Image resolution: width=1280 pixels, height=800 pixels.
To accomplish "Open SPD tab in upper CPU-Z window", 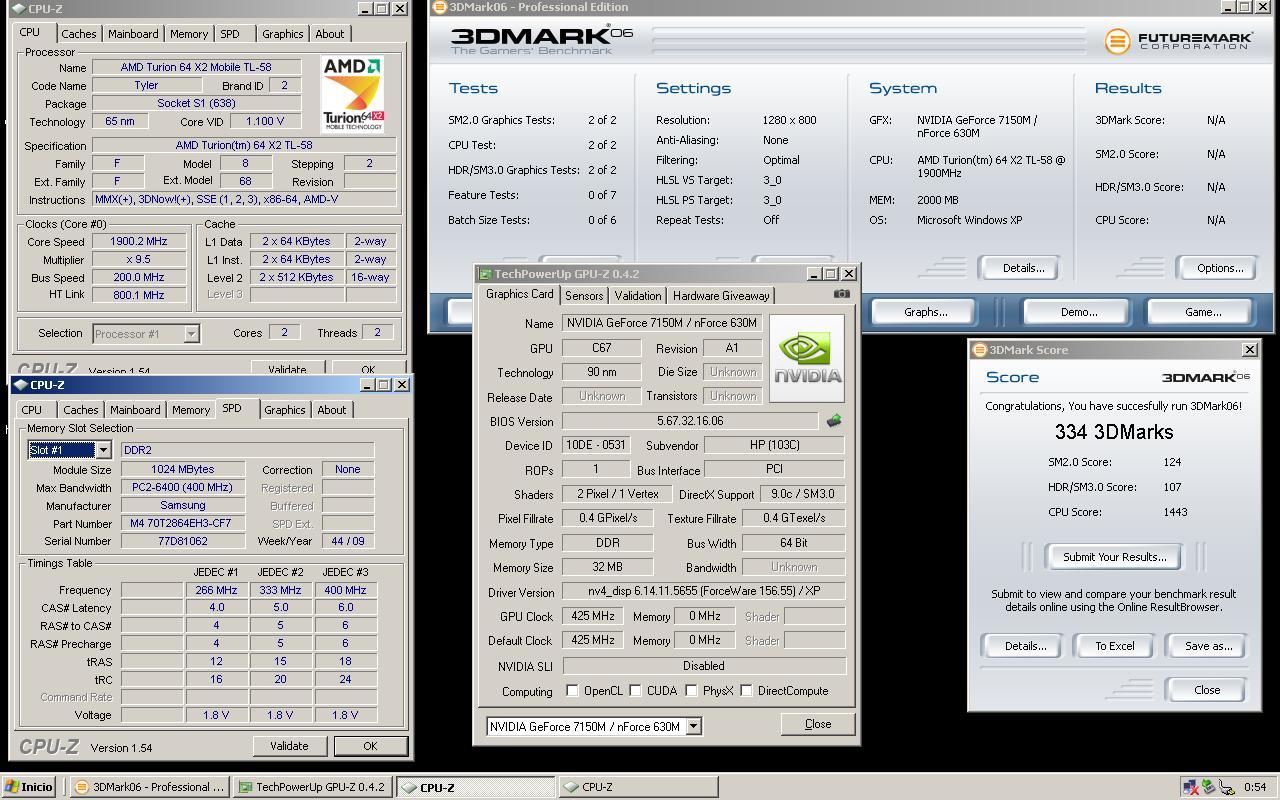I will 229,34.
